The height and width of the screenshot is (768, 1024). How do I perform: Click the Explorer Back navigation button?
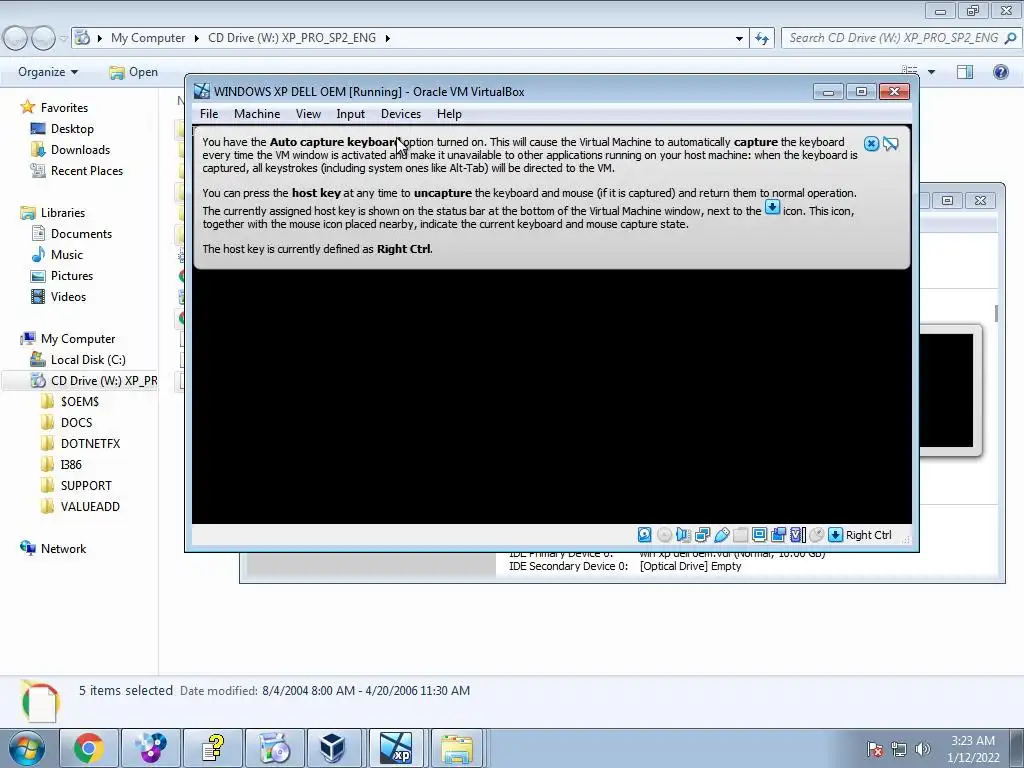(16, 39)
